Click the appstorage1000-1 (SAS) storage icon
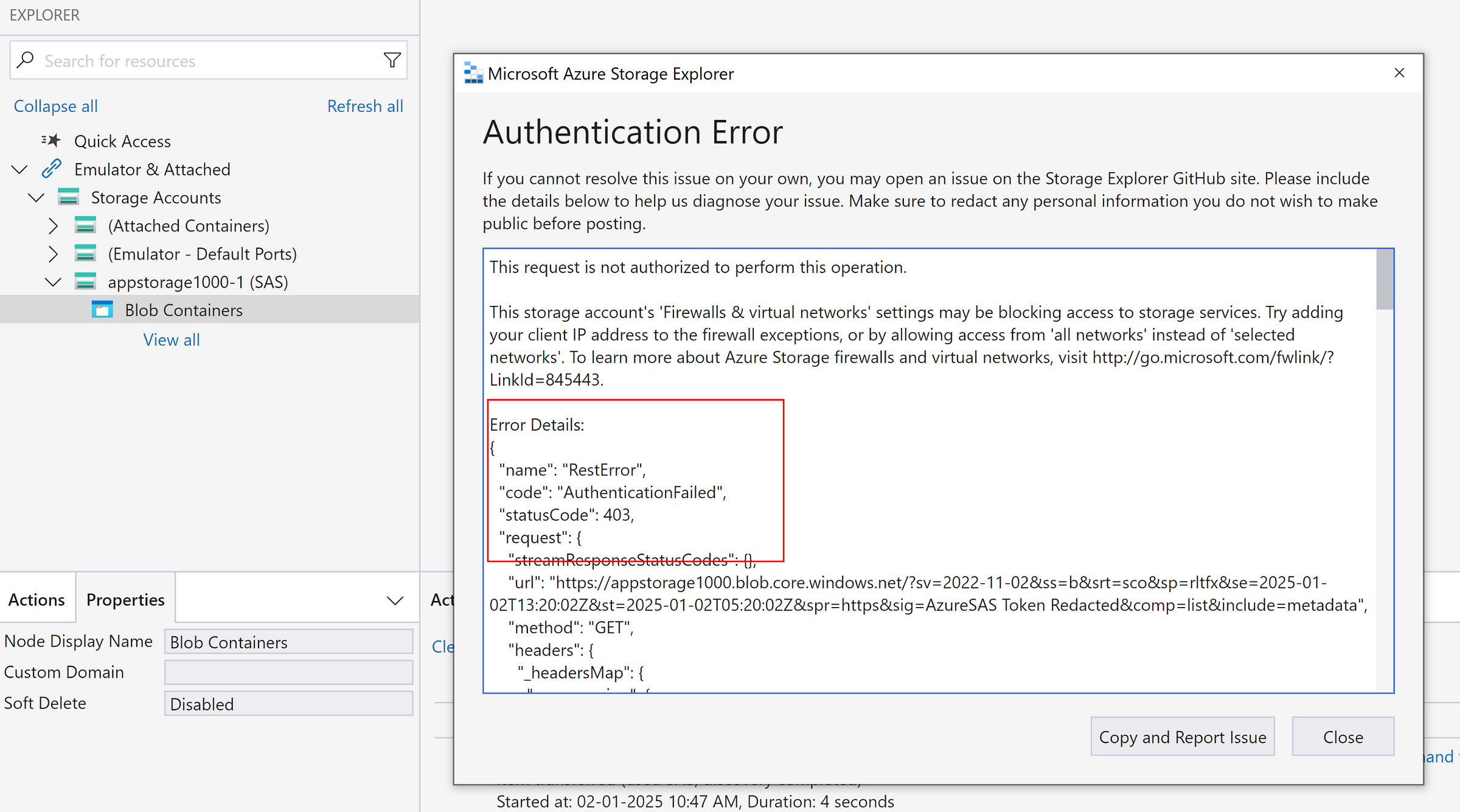Screen dimensions: 1460x812 [85, 282]
